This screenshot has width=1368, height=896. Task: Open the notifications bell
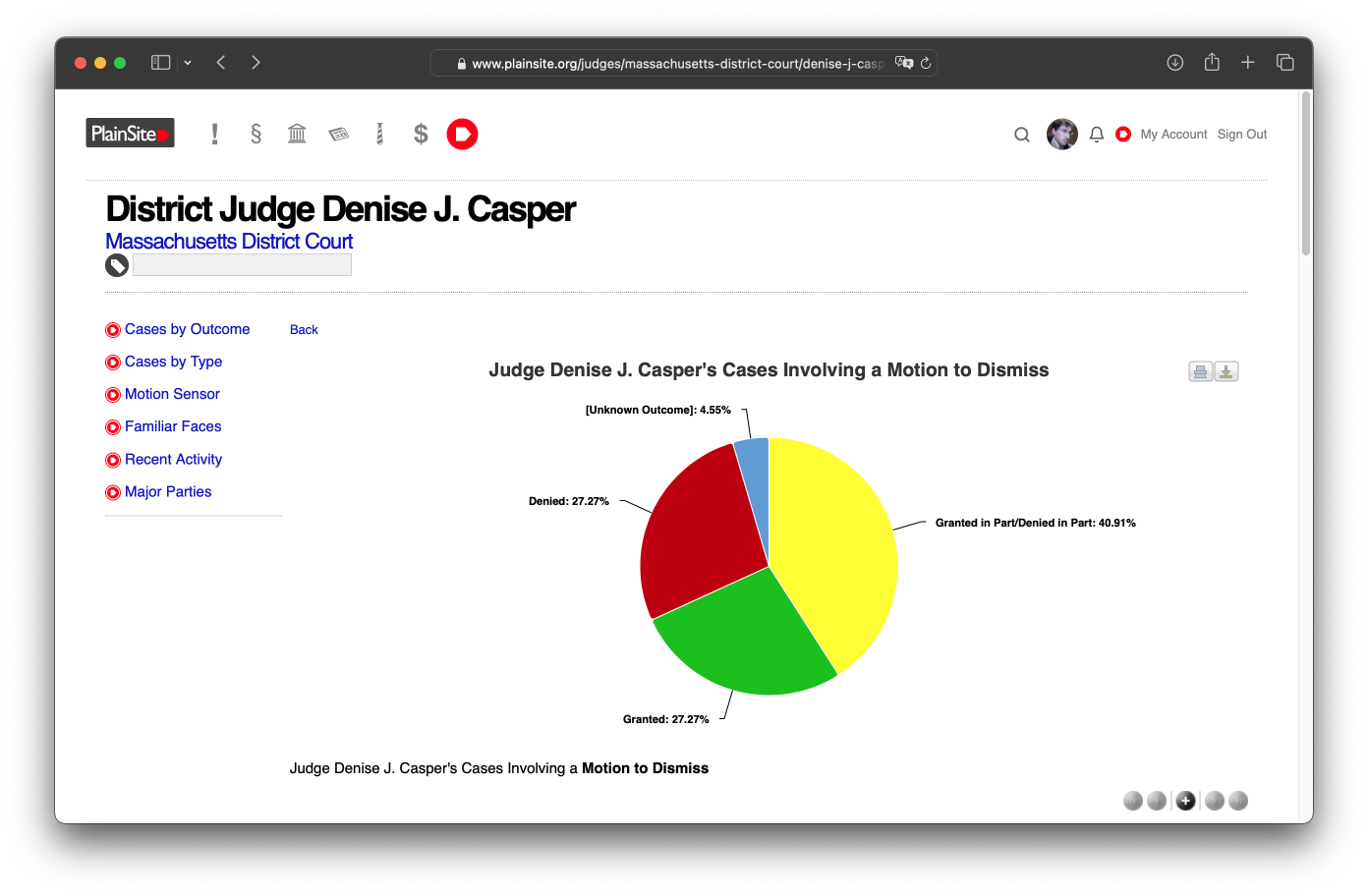[1097, 135]
